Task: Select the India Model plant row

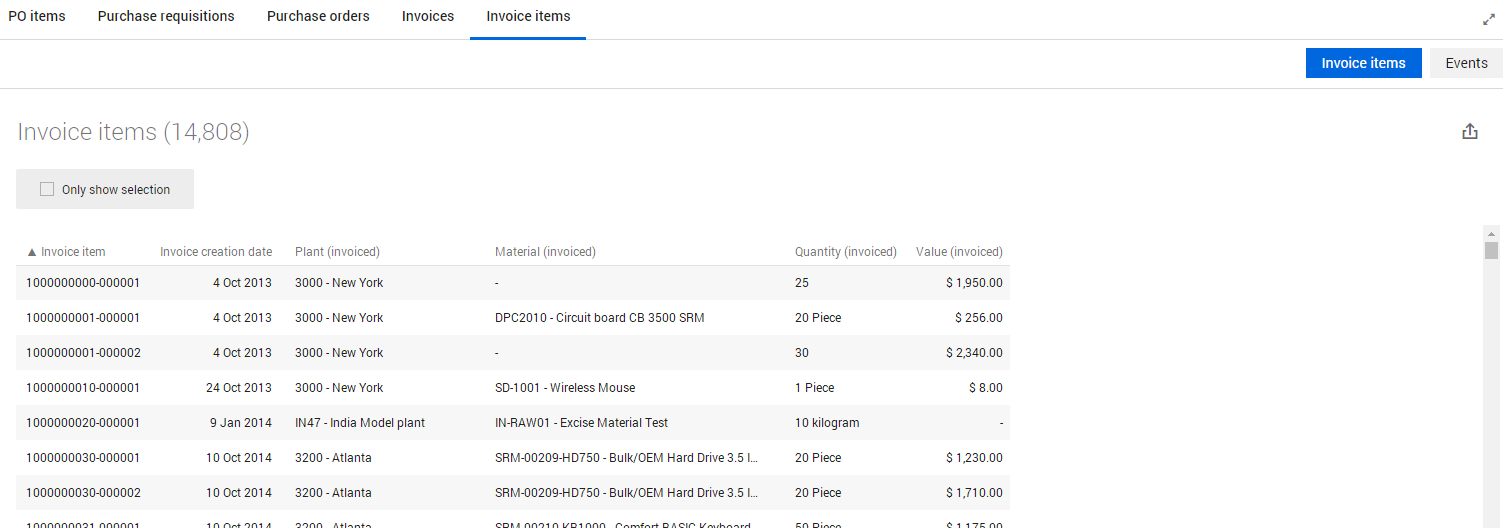Action: click(x=359, y=423)
